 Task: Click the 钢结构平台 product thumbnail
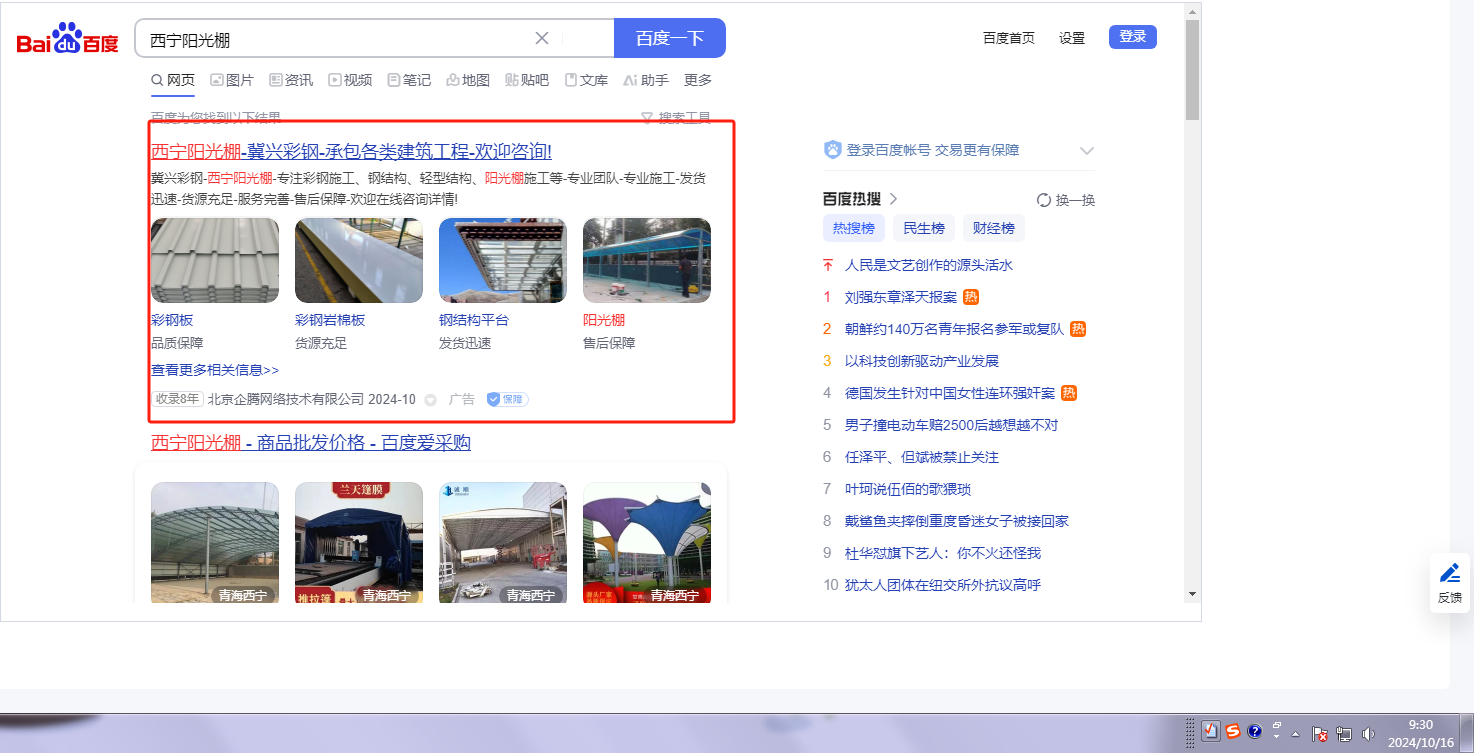(x=503, y=260)
